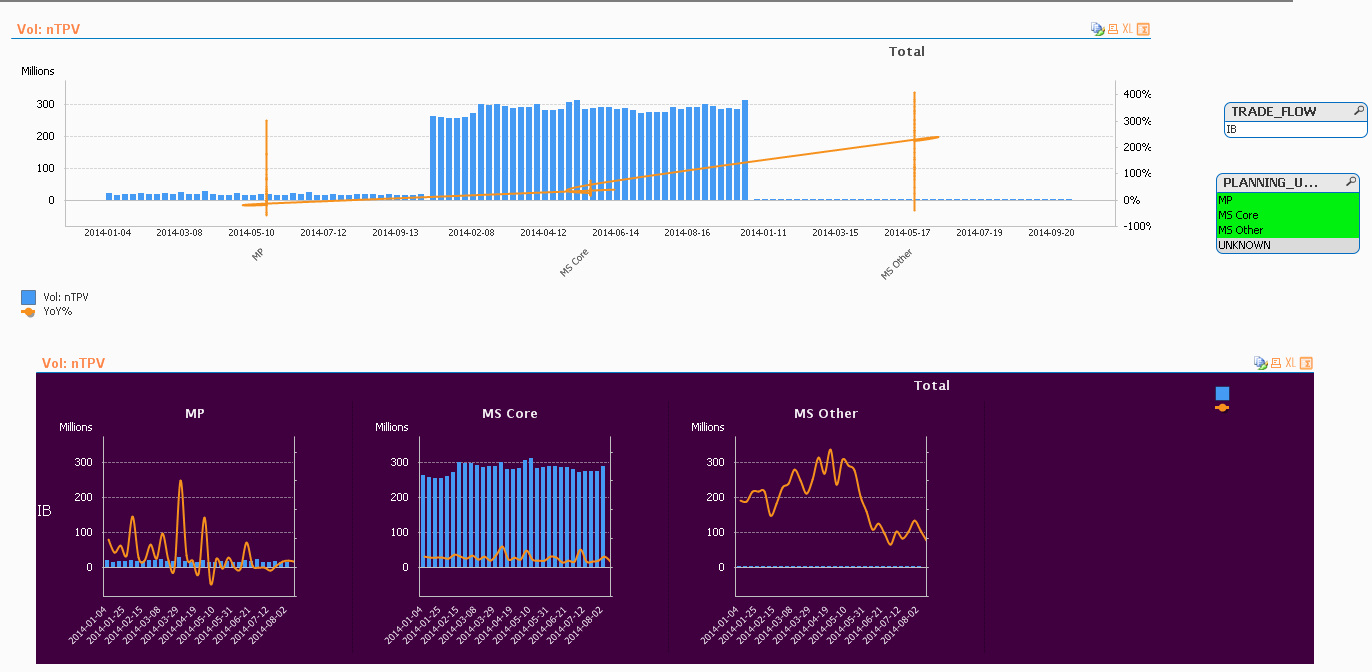Click blue legend square in purple chart
The height and width of the screenshot is (672, 1372).
point(1222,394)
